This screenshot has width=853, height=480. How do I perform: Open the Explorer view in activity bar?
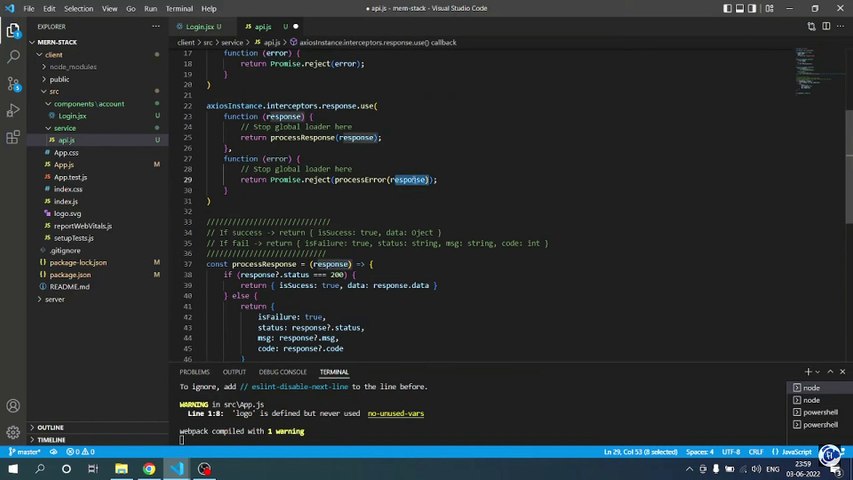[13, 30]
